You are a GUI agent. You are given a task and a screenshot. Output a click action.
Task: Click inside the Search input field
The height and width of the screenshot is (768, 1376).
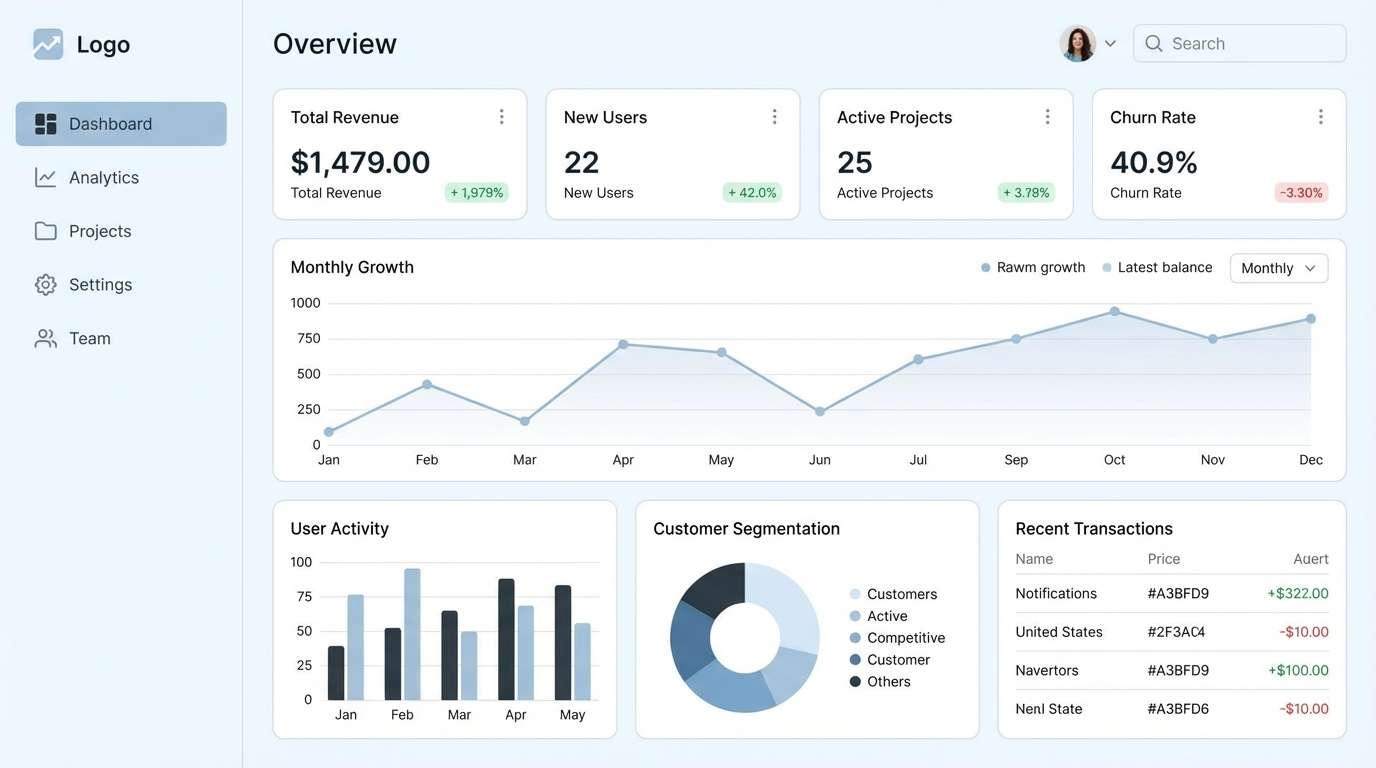[1240, 43]
